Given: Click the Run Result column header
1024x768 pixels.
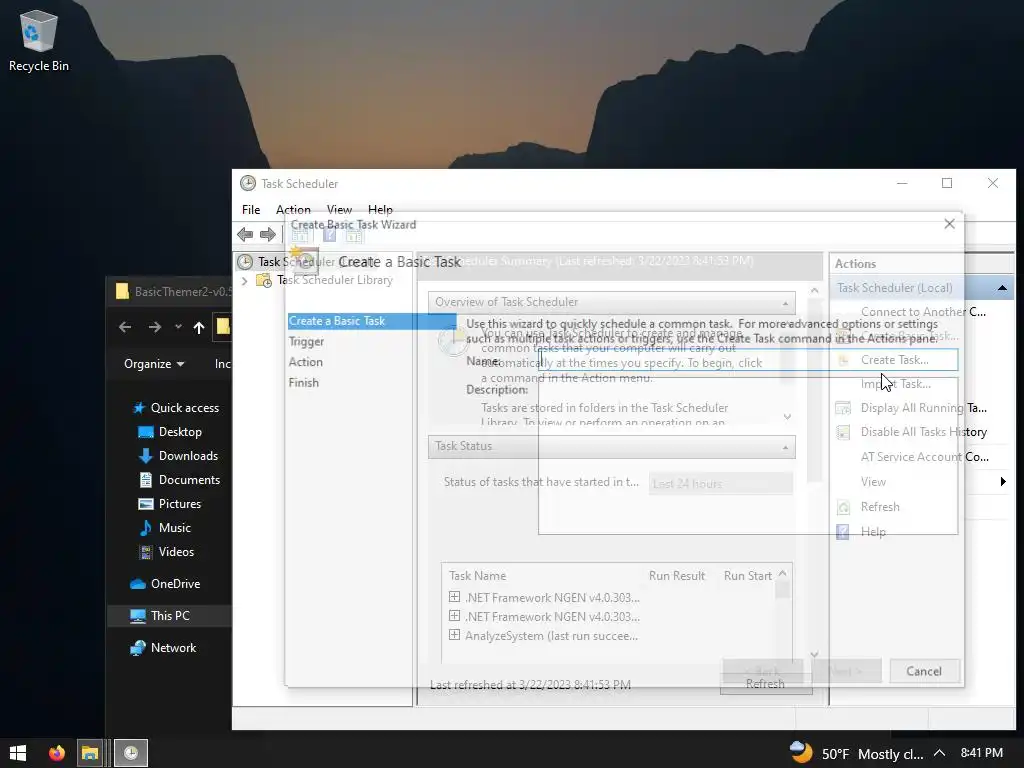Looking at the screenshot, I should pos(677,576).
